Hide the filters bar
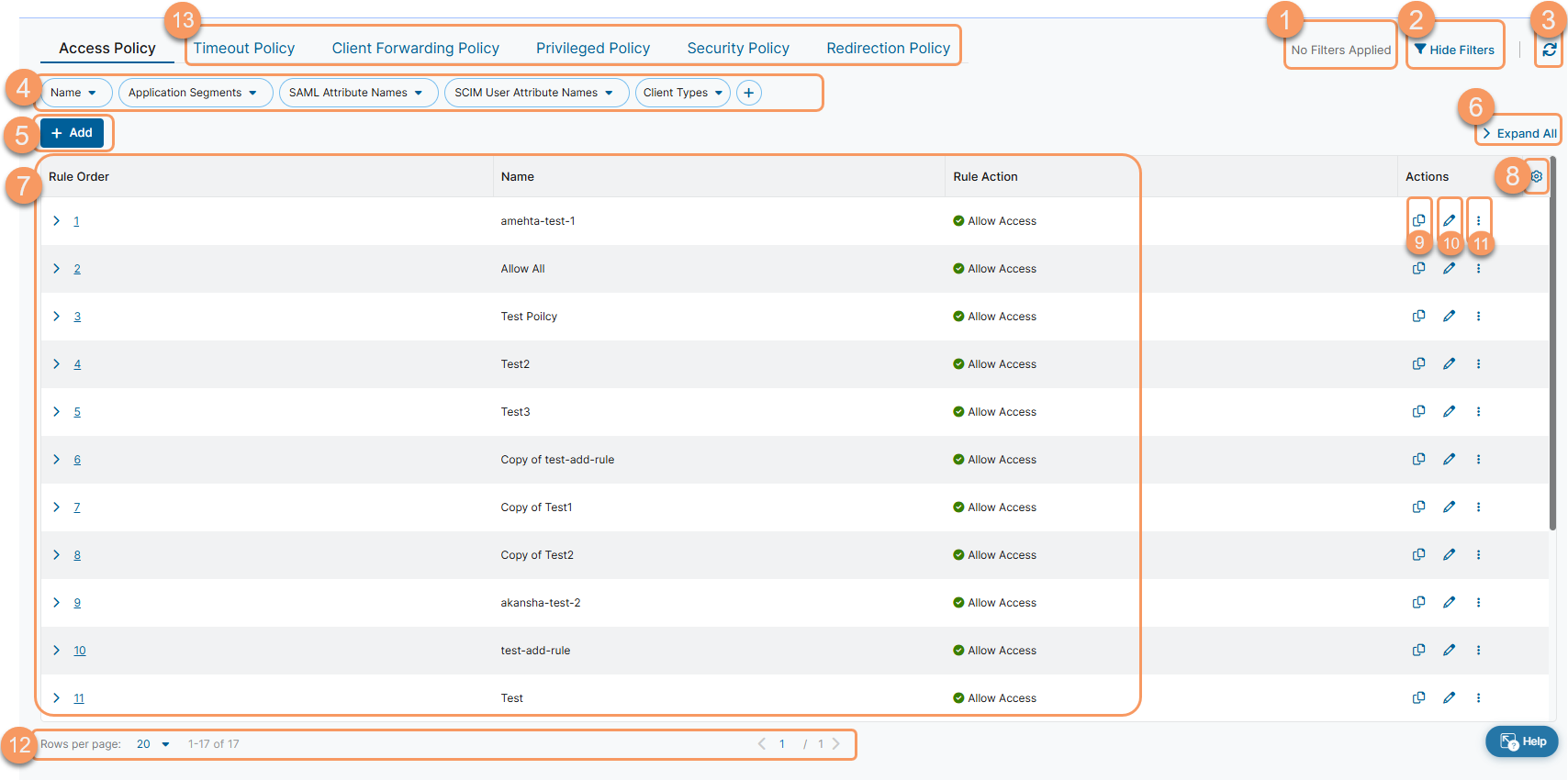The width and height of the screenshot is (1568, 780). point(1454,50)
